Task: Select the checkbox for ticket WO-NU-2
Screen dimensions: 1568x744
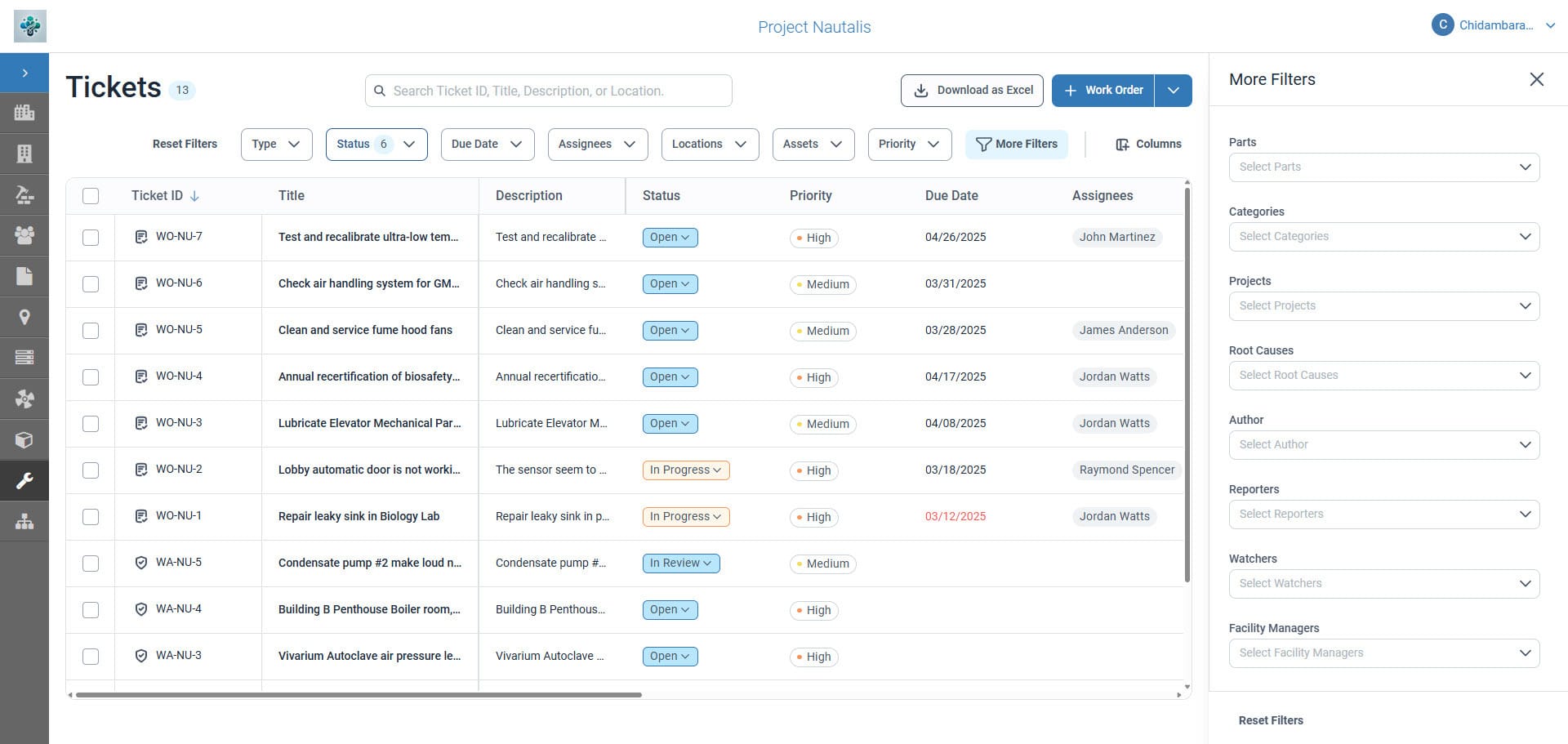Action: tap(91, 470)
